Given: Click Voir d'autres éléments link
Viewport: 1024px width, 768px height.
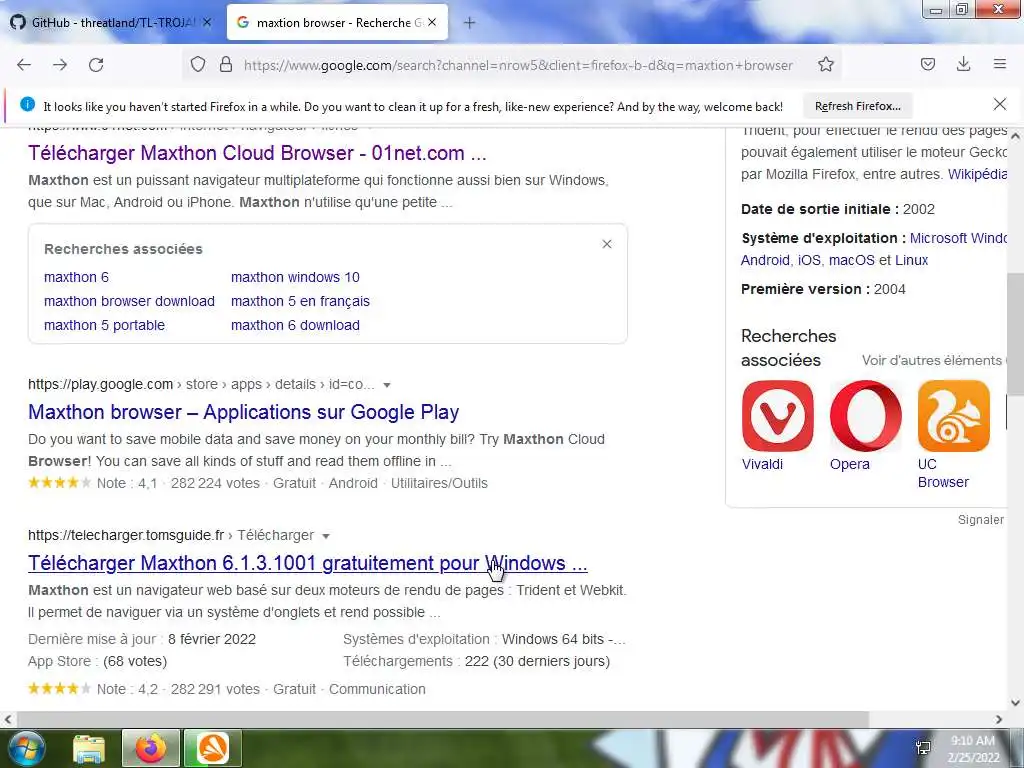Looking at the screenshot, I should pos(934,360).
